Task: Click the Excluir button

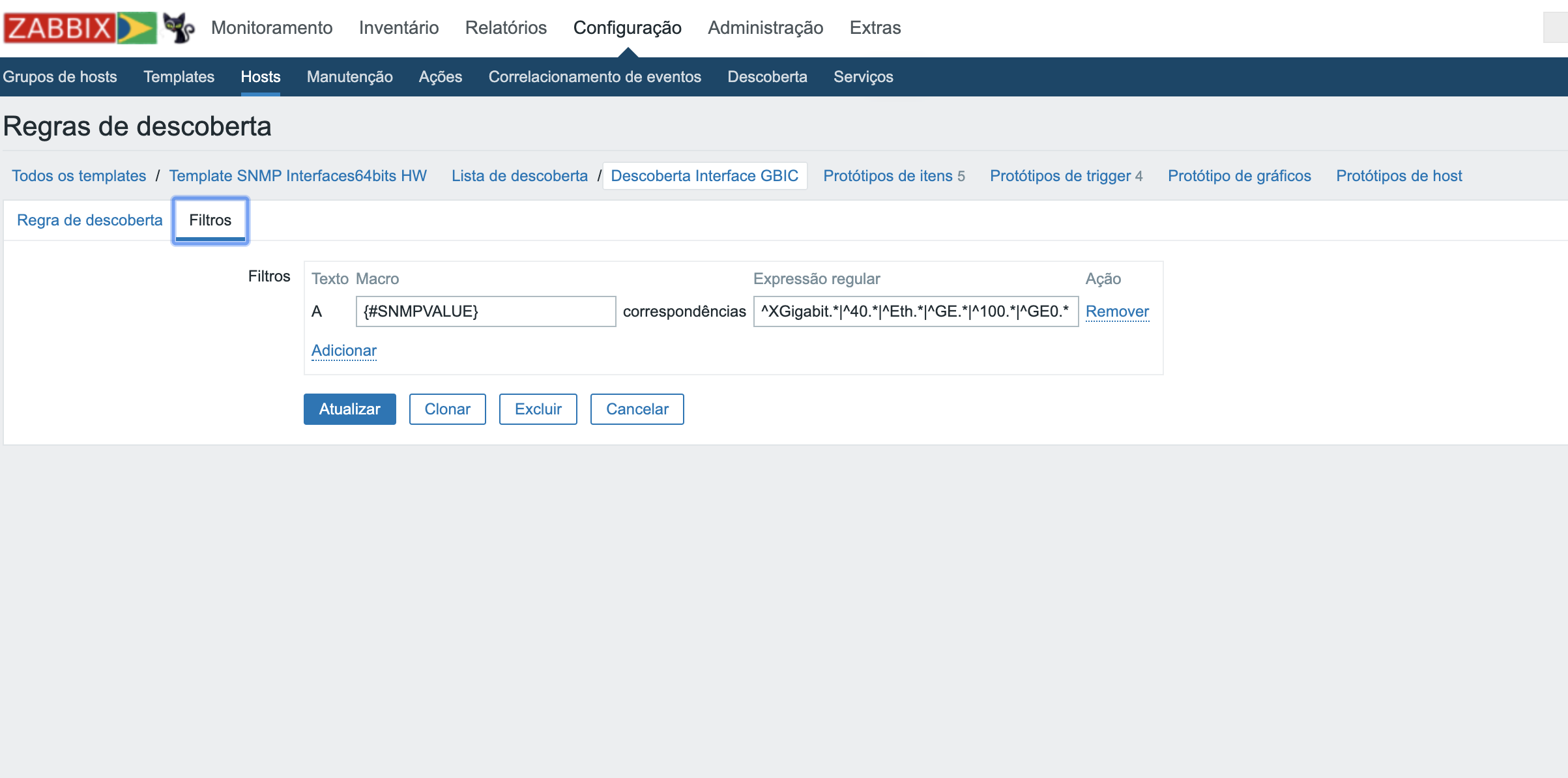Action: coord(538,409)
